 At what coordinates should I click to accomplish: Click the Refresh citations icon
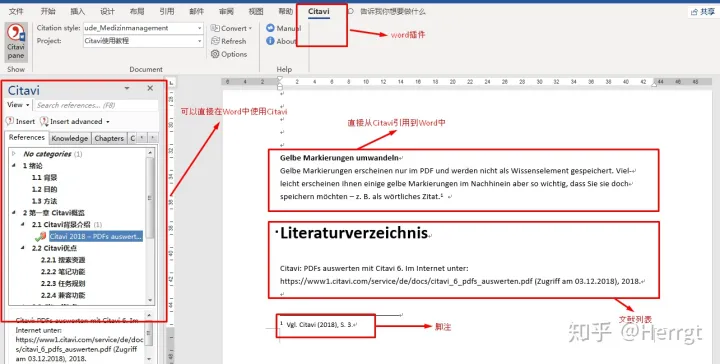[215, 41]
